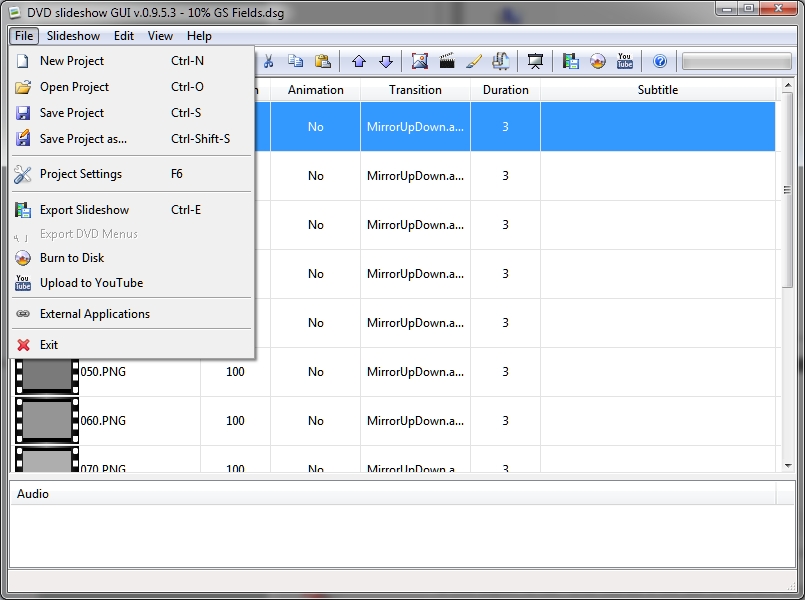Viewport: 805px width, 600px height.
Task: Click the scroll up arrow of slide list
Action: click(788, 86)
